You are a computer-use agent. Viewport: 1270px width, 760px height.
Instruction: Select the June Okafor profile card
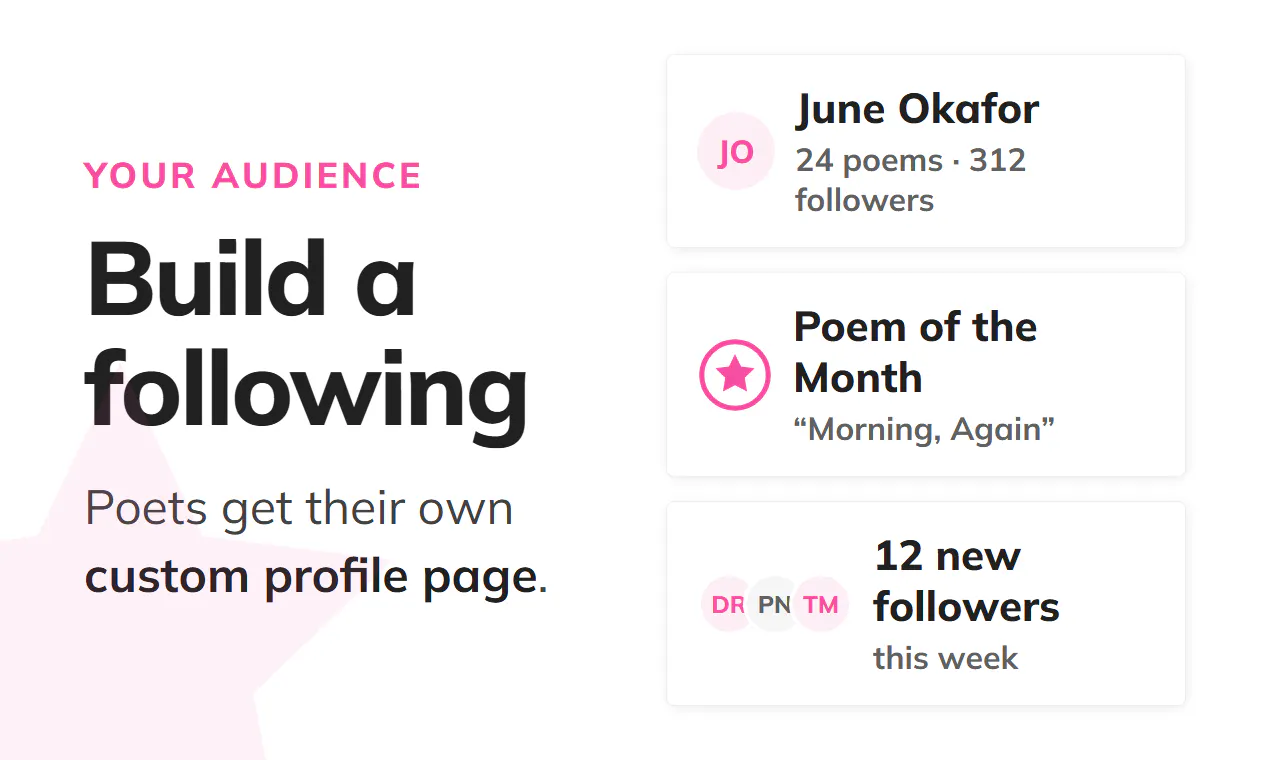pos(926,151)
